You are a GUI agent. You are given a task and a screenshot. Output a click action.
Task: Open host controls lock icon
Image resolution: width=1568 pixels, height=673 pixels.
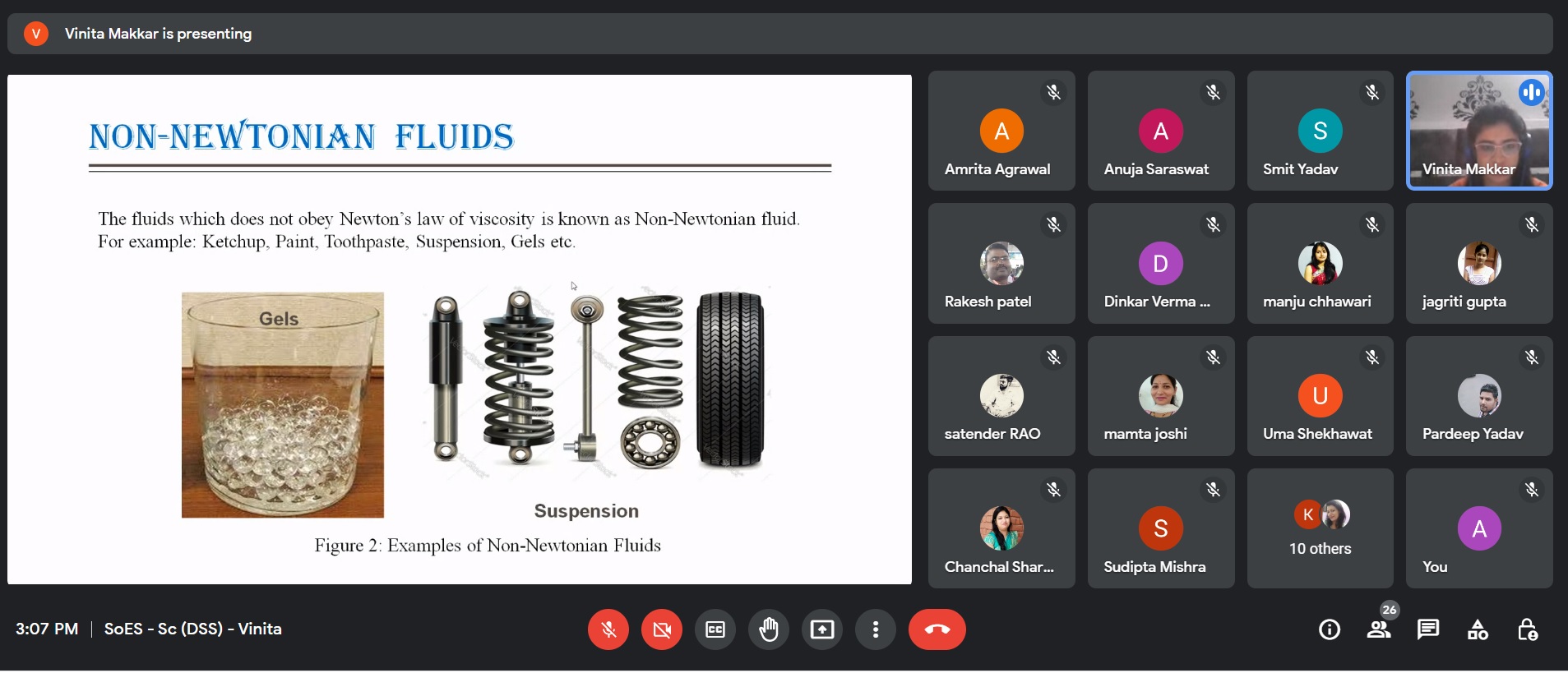[1527, 629]
